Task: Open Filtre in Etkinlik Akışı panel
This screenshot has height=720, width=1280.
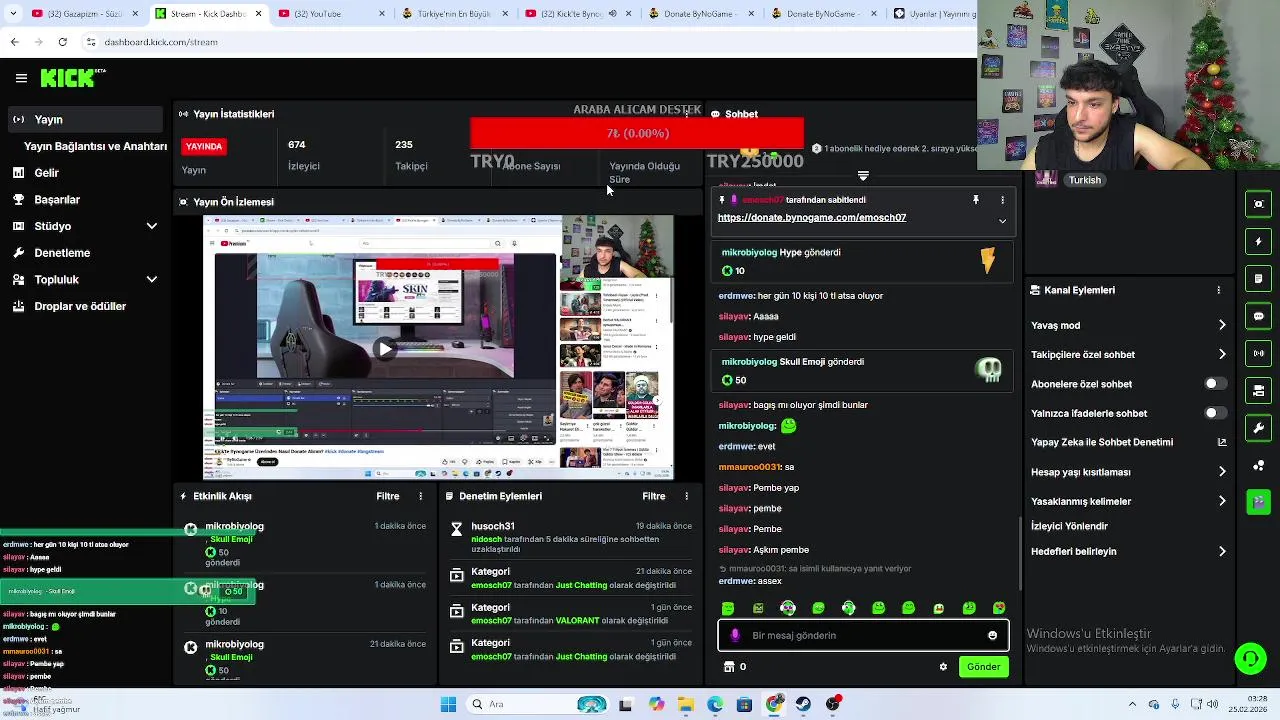Action: pyautogui.click(x=388, y=496)
